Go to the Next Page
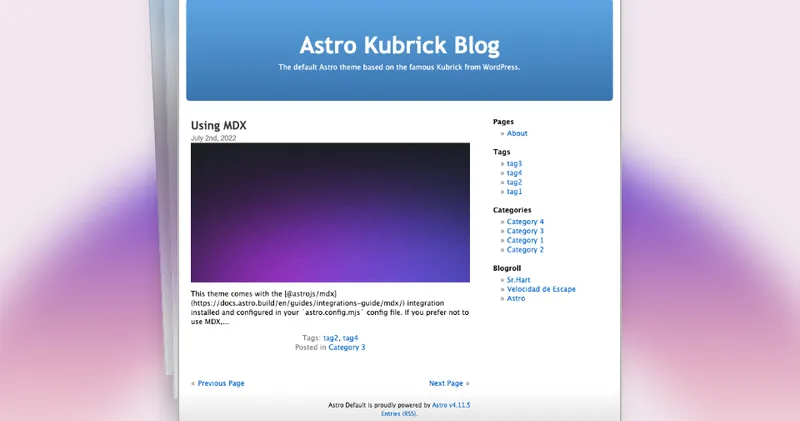The image size is (800, 421). point(446,383)
